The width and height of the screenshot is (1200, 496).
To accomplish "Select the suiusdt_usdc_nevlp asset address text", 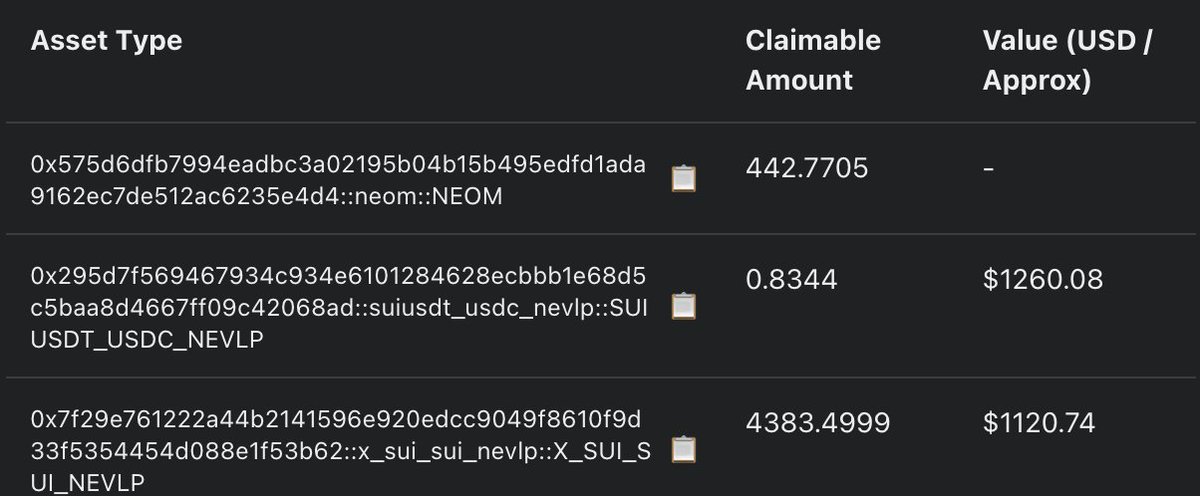I will (339, 306).
